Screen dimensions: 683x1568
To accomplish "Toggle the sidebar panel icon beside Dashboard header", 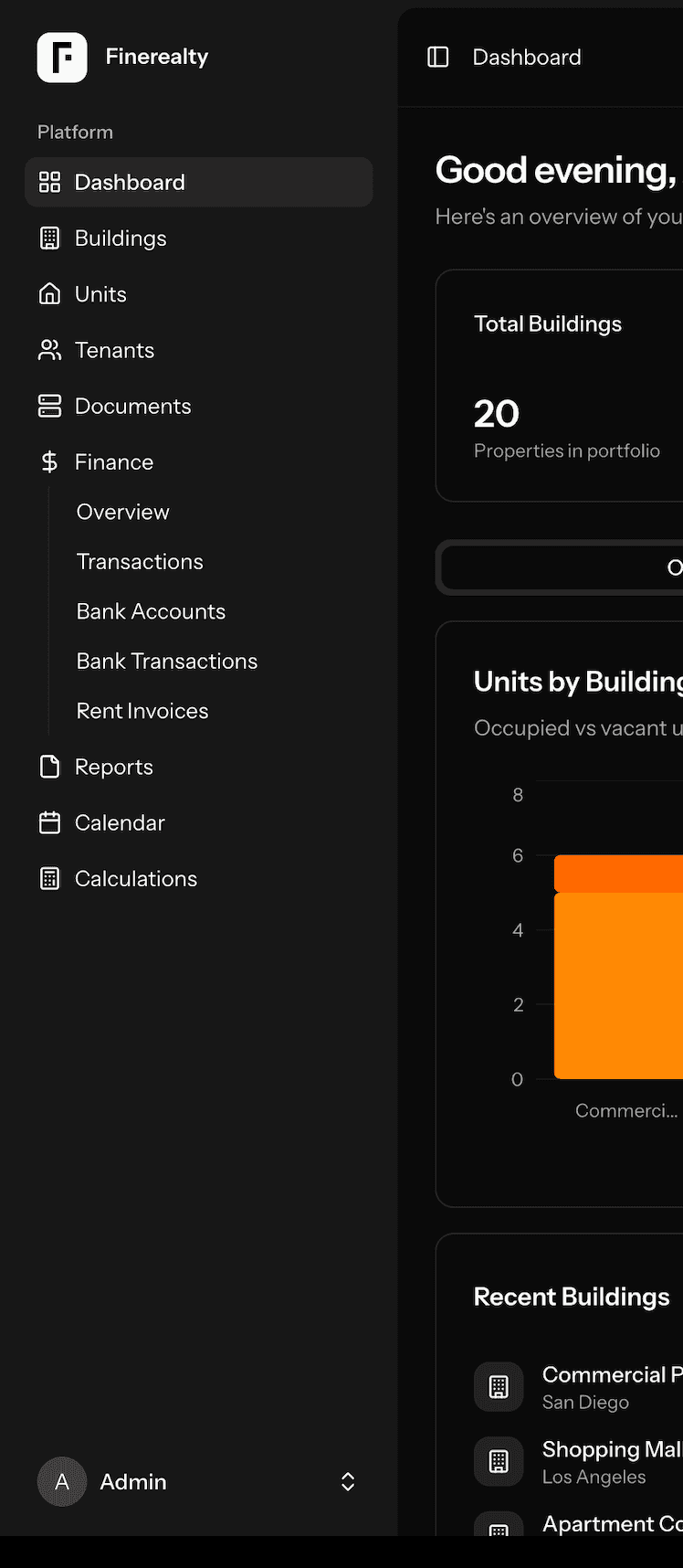I will [x=437, y=57].
